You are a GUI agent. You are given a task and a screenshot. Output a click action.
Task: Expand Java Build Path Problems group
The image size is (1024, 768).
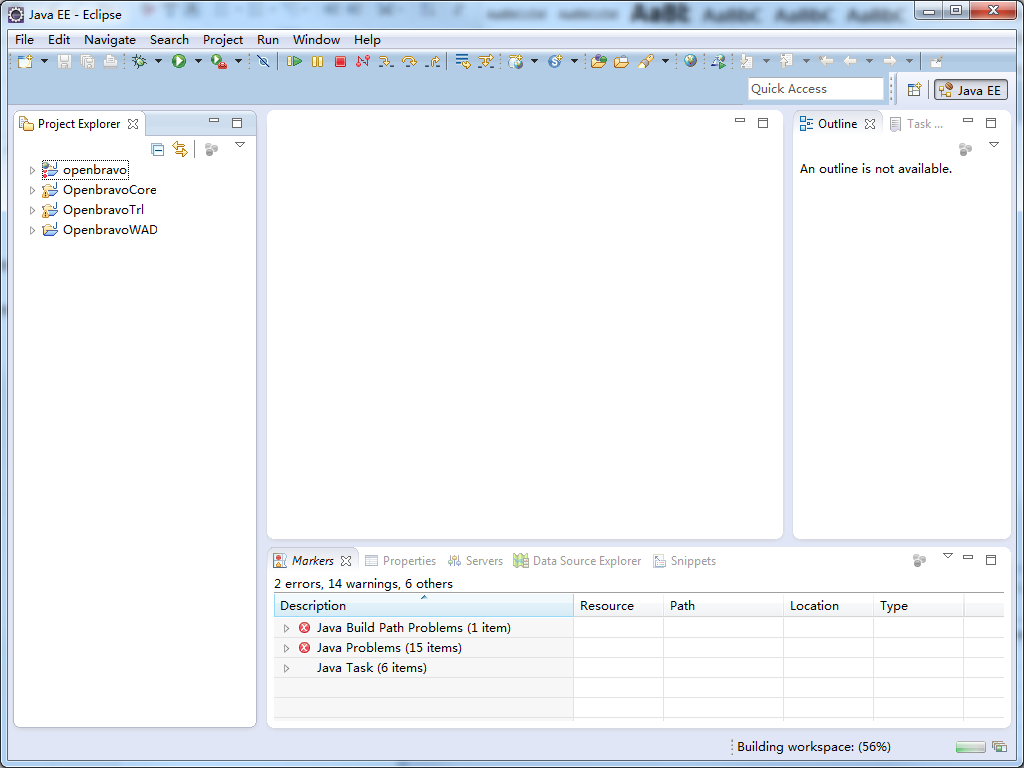pyautogui.click(x=286, y=628)
